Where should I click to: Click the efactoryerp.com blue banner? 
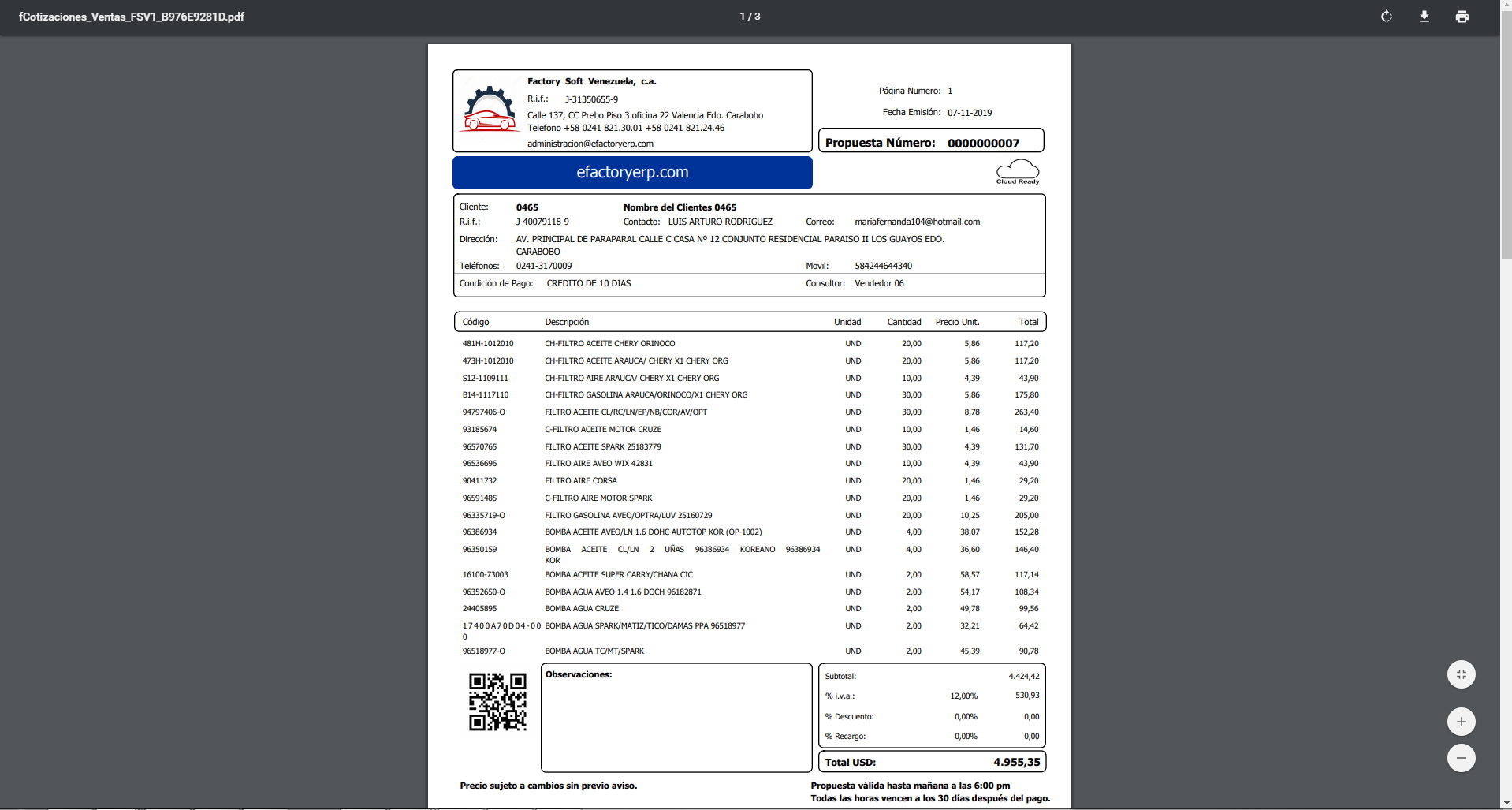click(x=632, y=172)
